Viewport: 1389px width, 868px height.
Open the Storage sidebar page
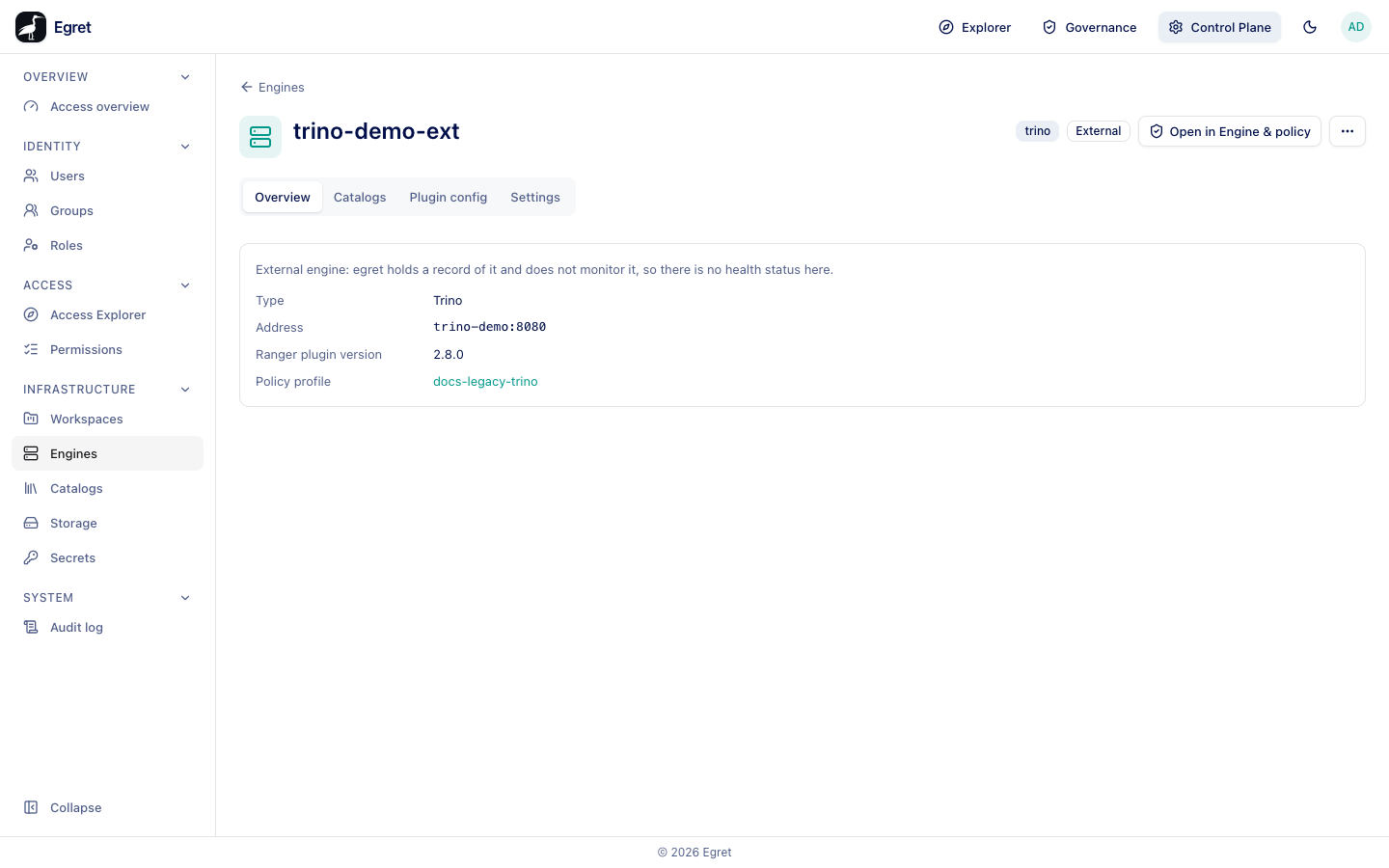coord(107,524)
